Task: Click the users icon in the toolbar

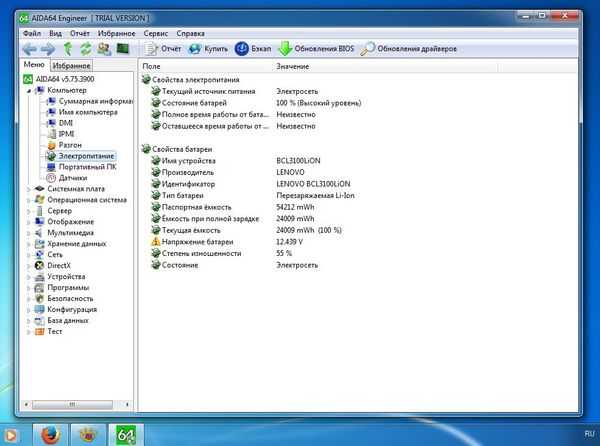Action: point(104,49)
